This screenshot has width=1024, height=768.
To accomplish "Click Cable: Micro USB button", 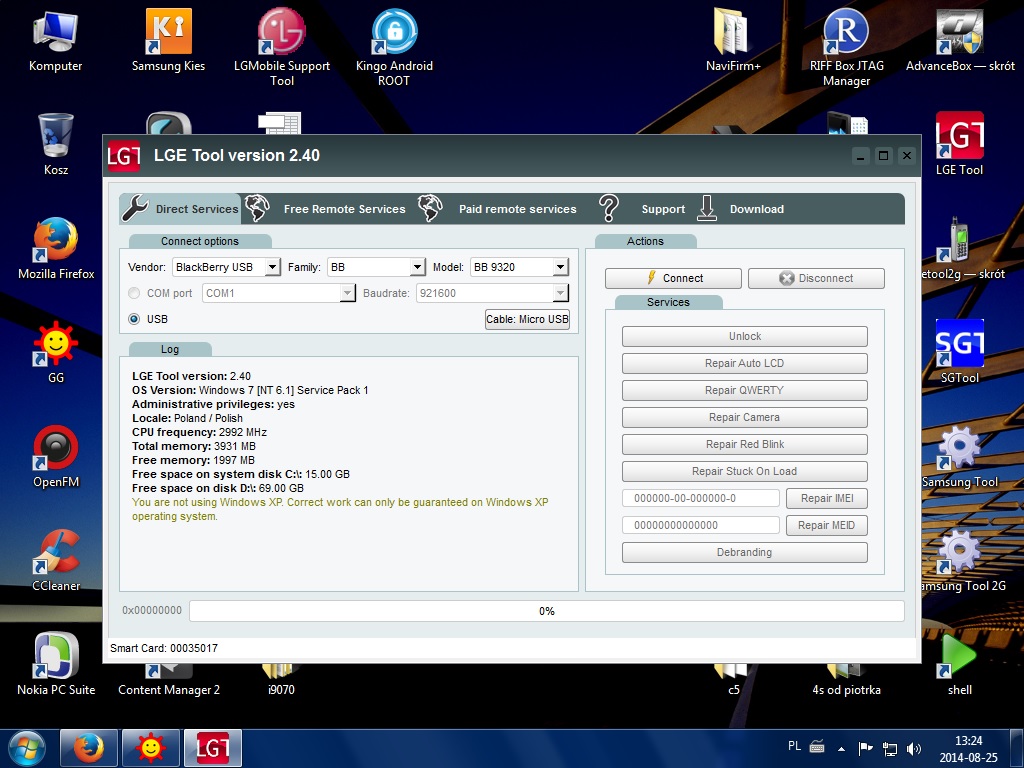I will [527, 319].
